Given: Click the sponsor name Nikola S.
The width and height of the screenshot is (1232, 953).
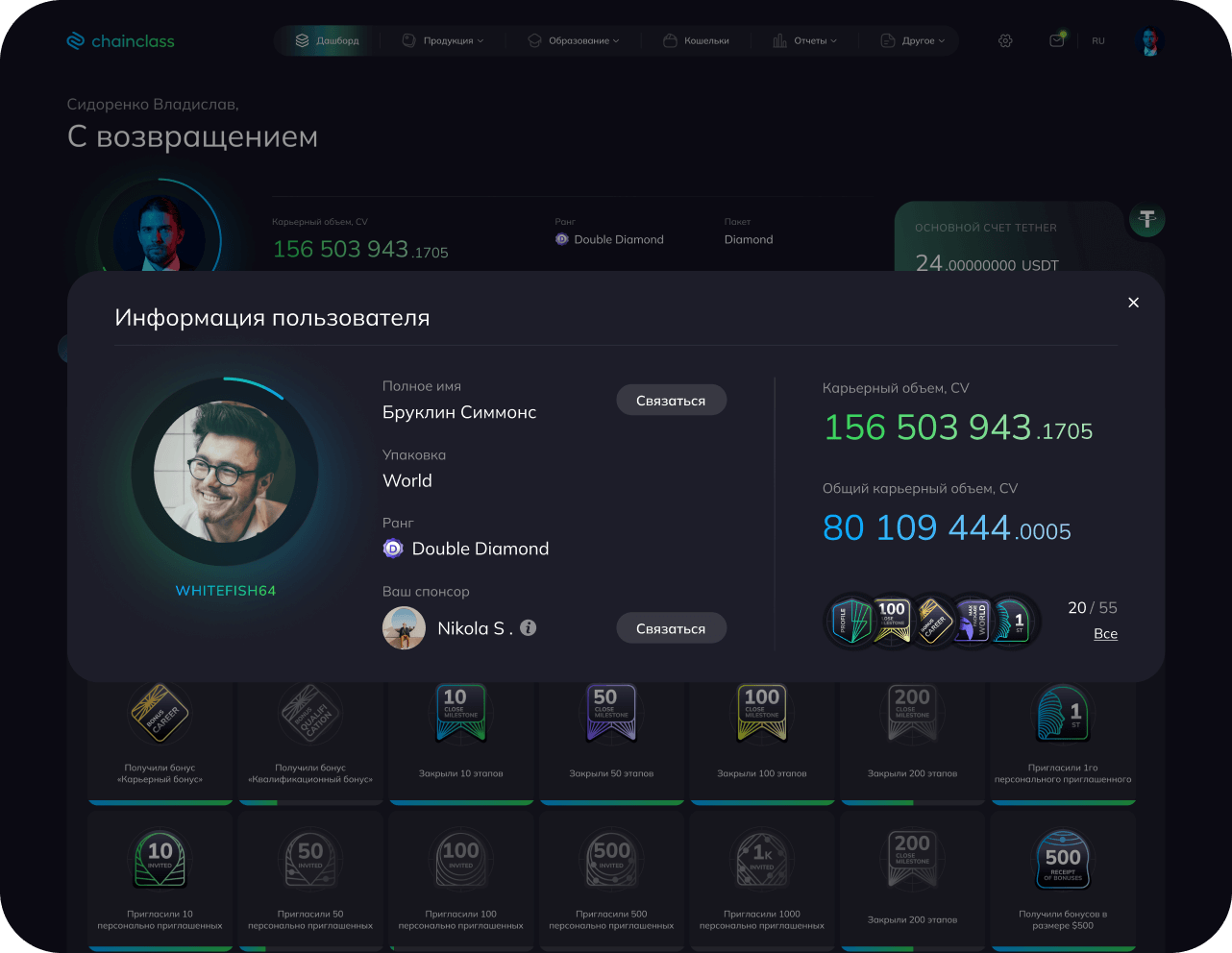Looking at the screenshot, I should pos(475,628).
